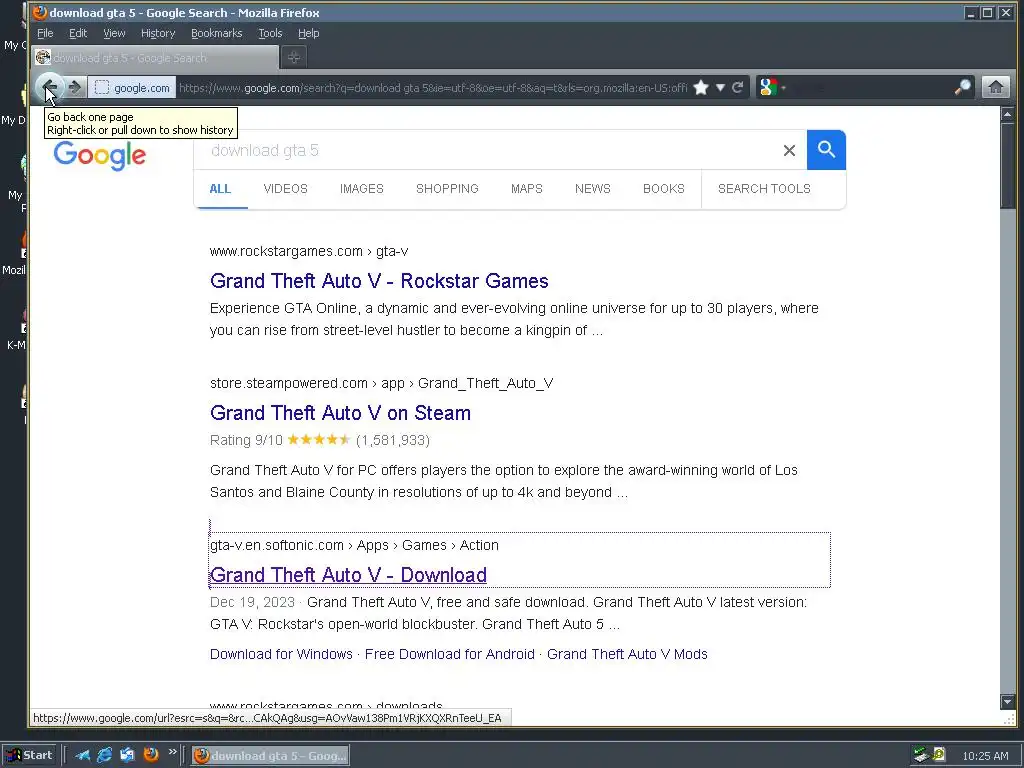Follow the 'Grand Theft Auto V Mods' sublink
This screenshot has width=1024, height=768.
click(x=627, y=654)
